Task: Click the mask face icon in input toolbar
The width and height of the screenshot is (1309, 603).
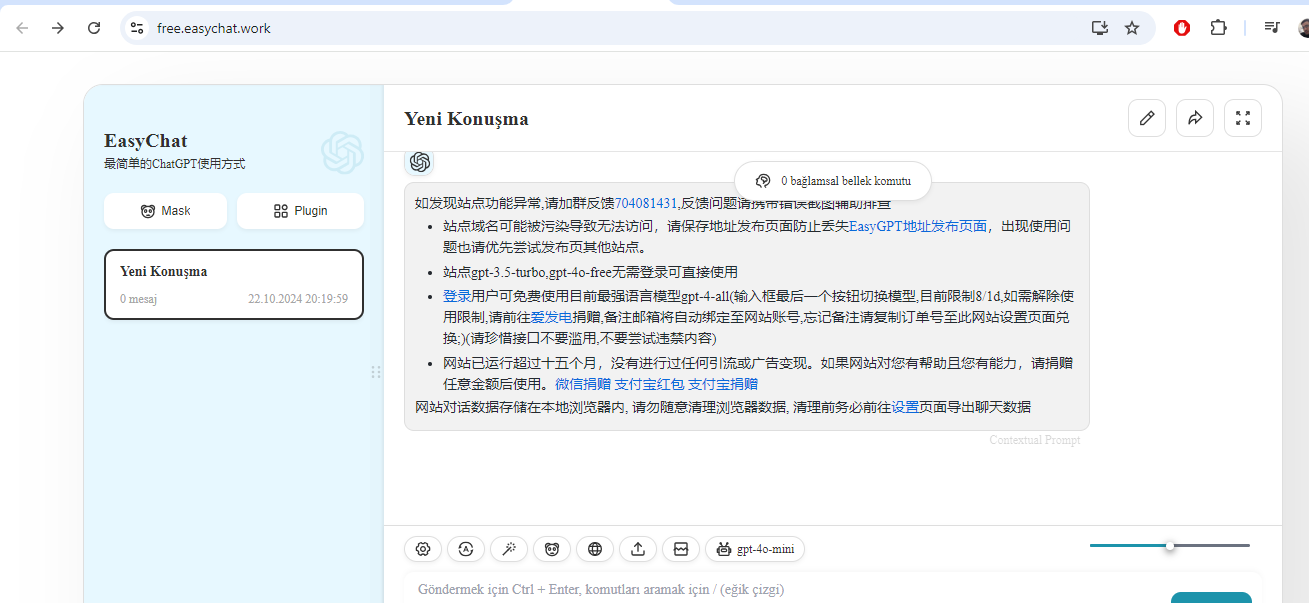Action: (x=552, y=549)
